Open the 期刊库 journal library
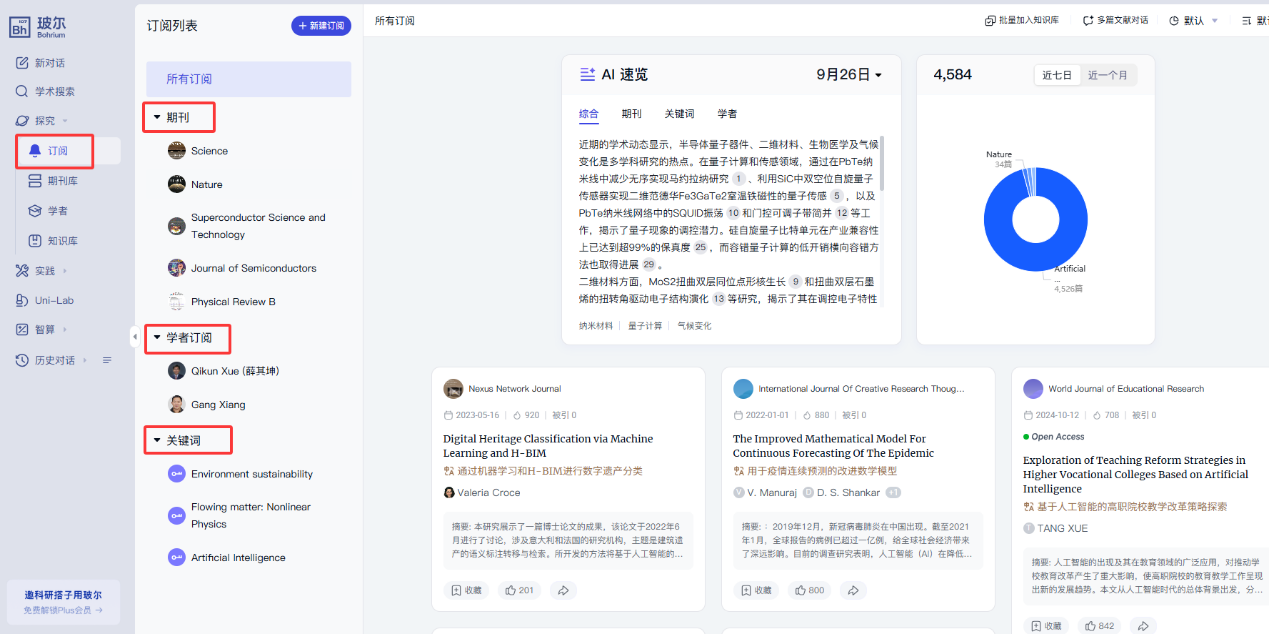 tap(62, 181)
